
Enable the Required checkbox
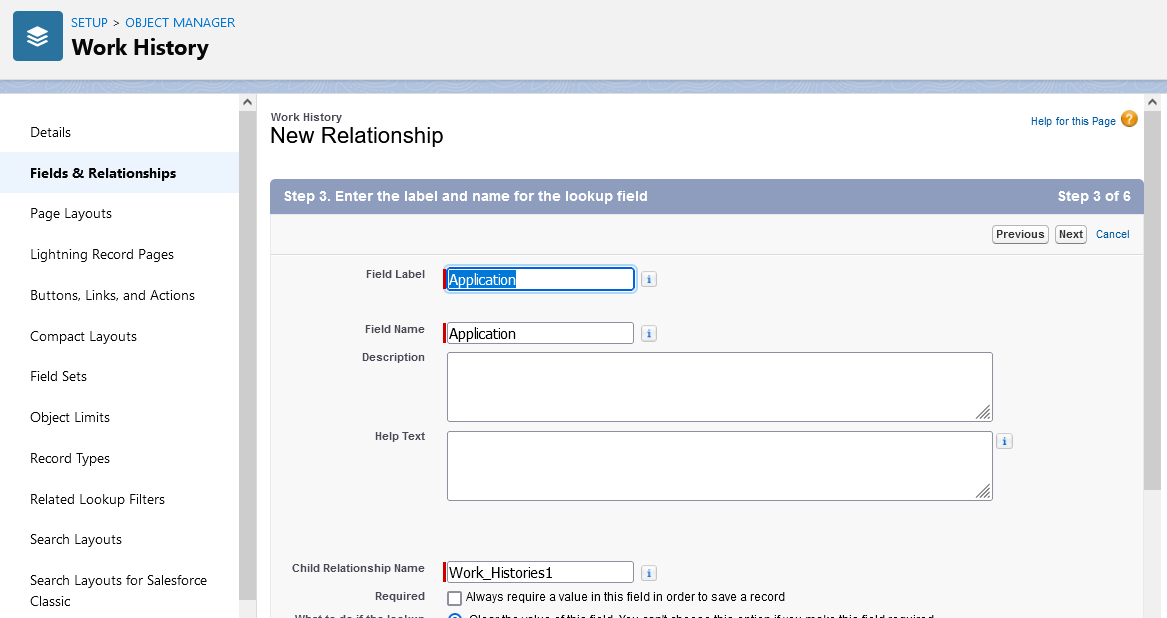coord(454,598)
